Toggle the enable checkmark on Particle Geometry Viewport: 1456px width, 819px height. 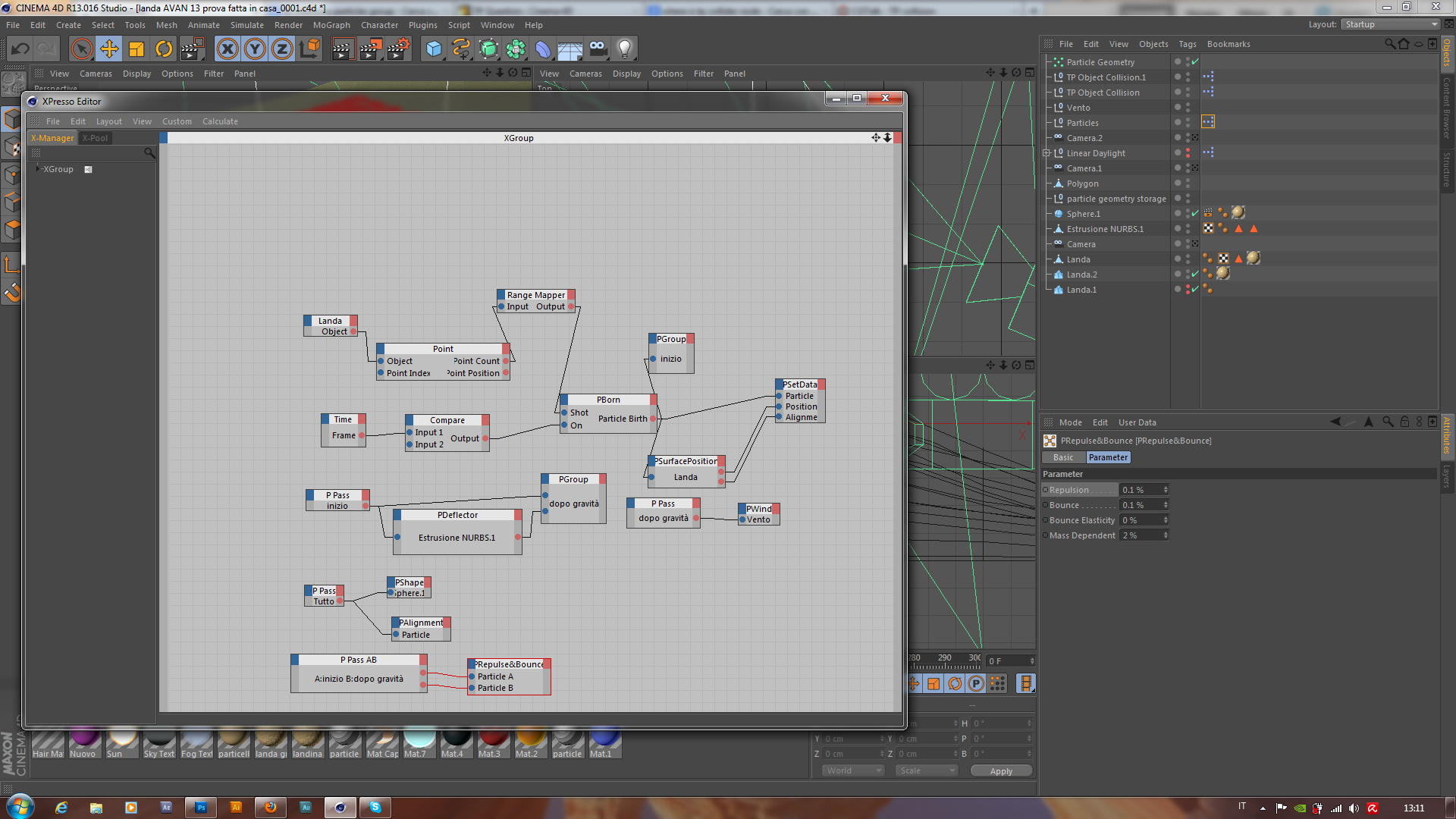[x=1195, y=62]
